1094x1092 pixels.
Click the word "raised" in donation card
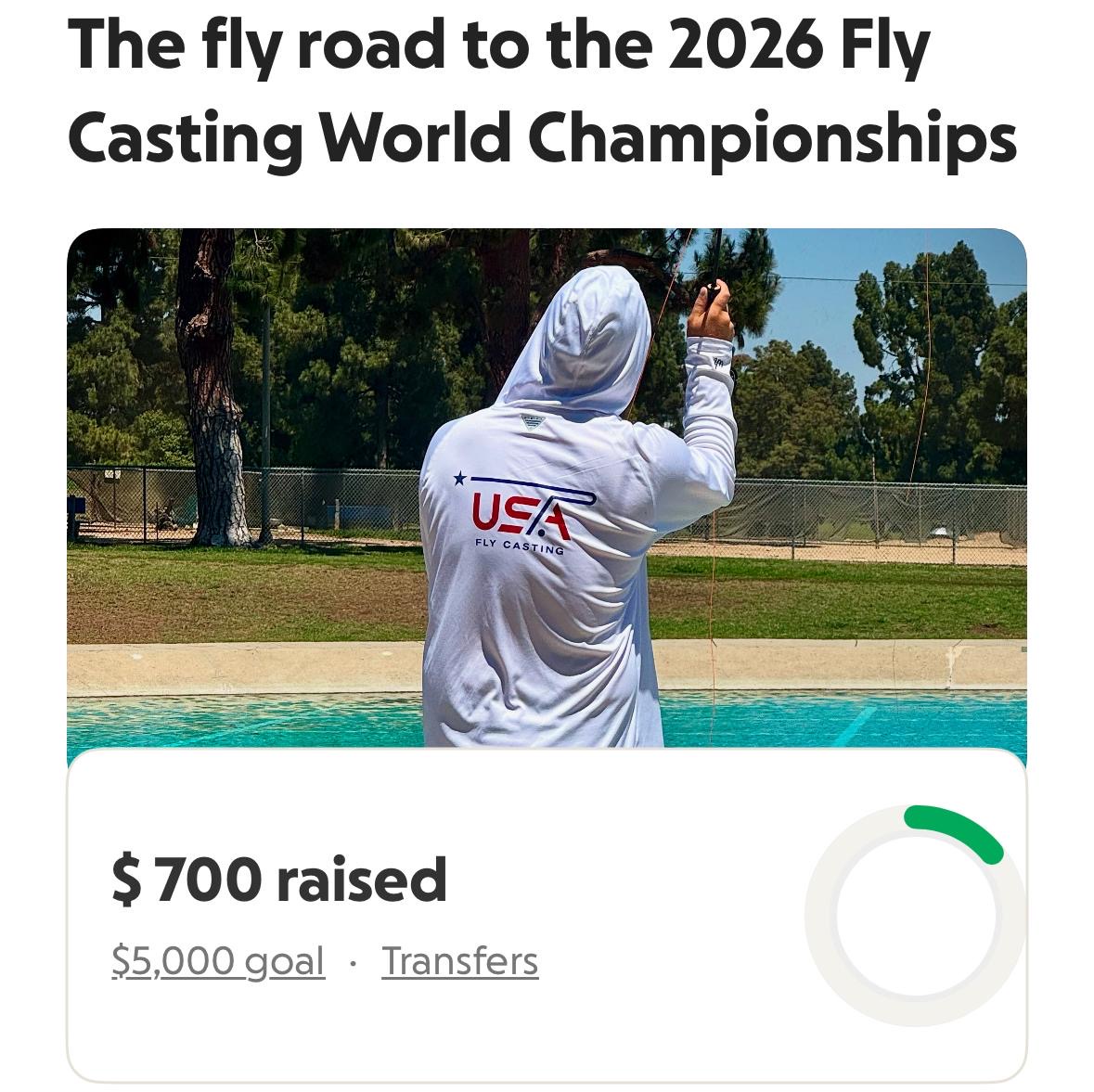pyautogui.click(x=362, y=880)
